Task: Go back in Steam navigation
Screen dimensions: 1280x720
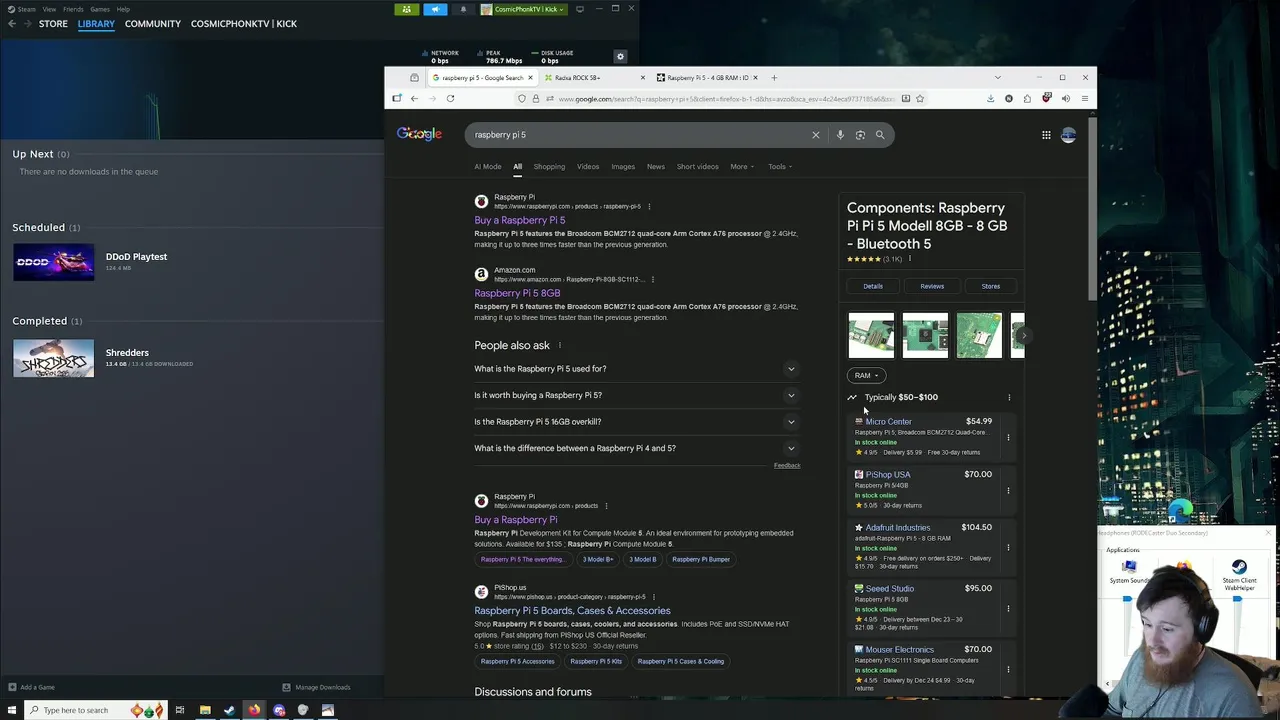Action: pyautogui.click(x=12, y=24)
